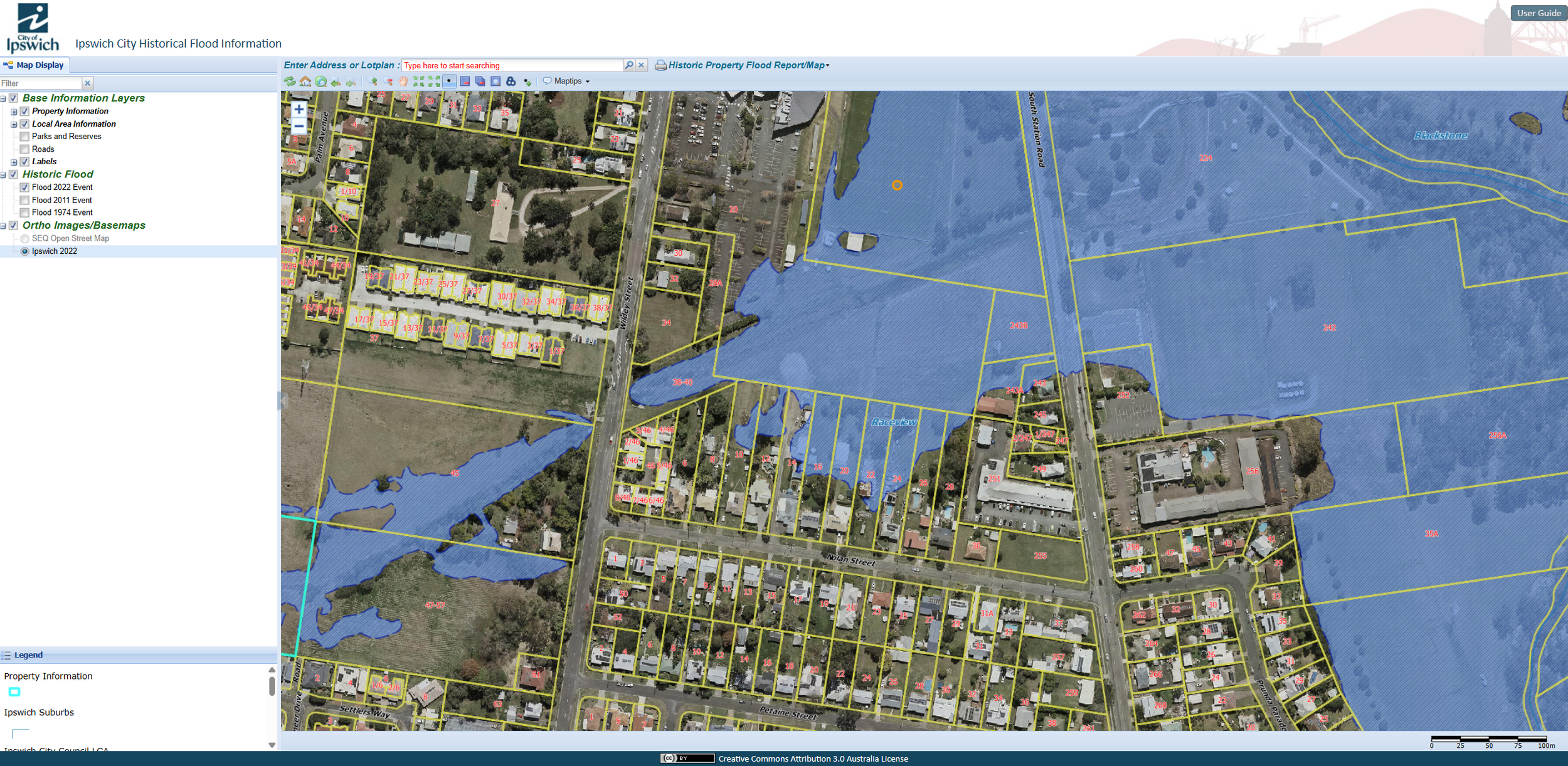The image size is (1568, 766).
Task: Go to previous map view arrow
Action: [x=336, y=81]
